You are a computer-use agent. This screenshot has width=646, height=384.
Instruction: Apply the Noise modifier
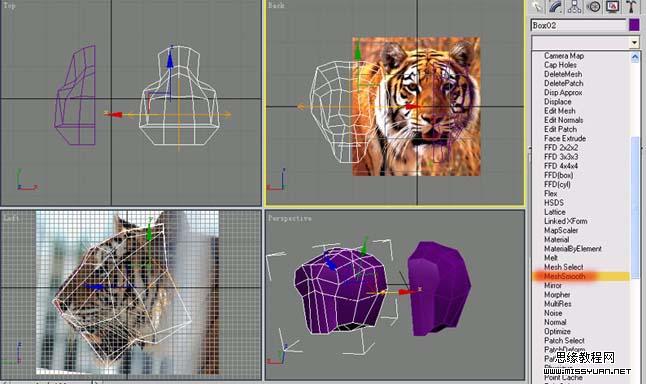pyautogui.click(x=553, y=313)
